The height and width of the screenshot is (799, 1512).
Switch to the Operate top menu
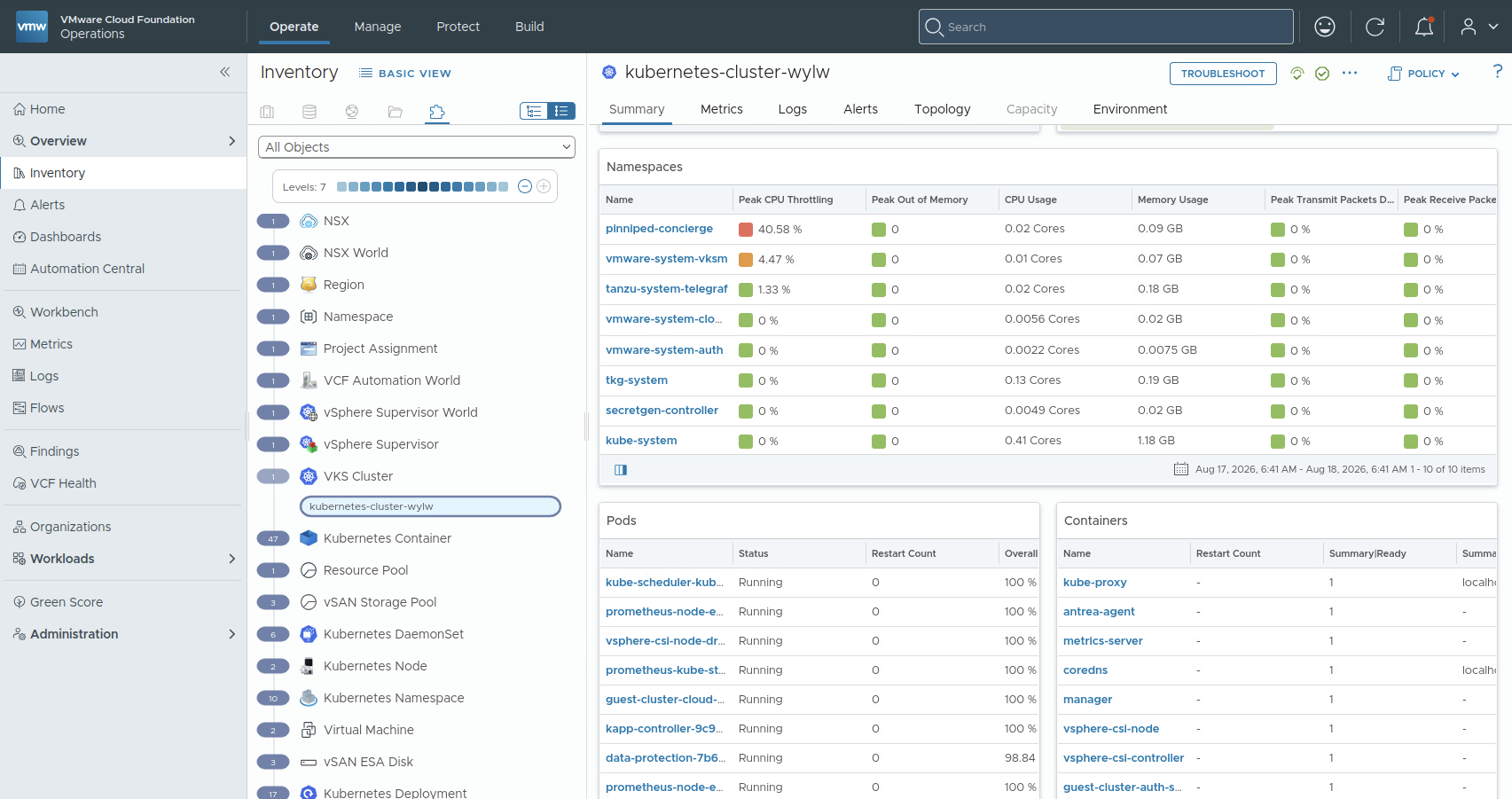294,27
